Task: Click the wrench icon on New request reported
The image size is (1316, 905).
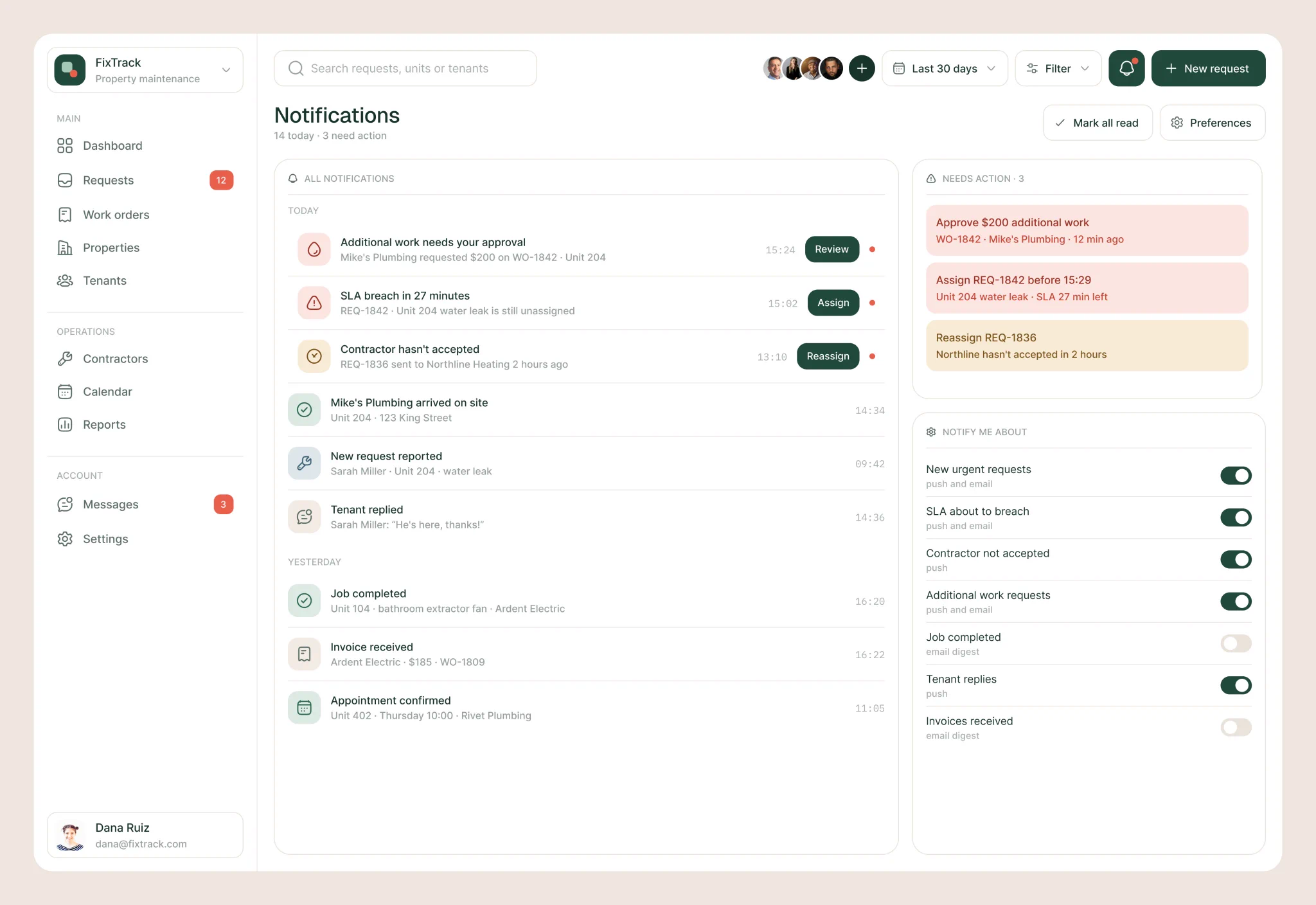Action: 305,463
